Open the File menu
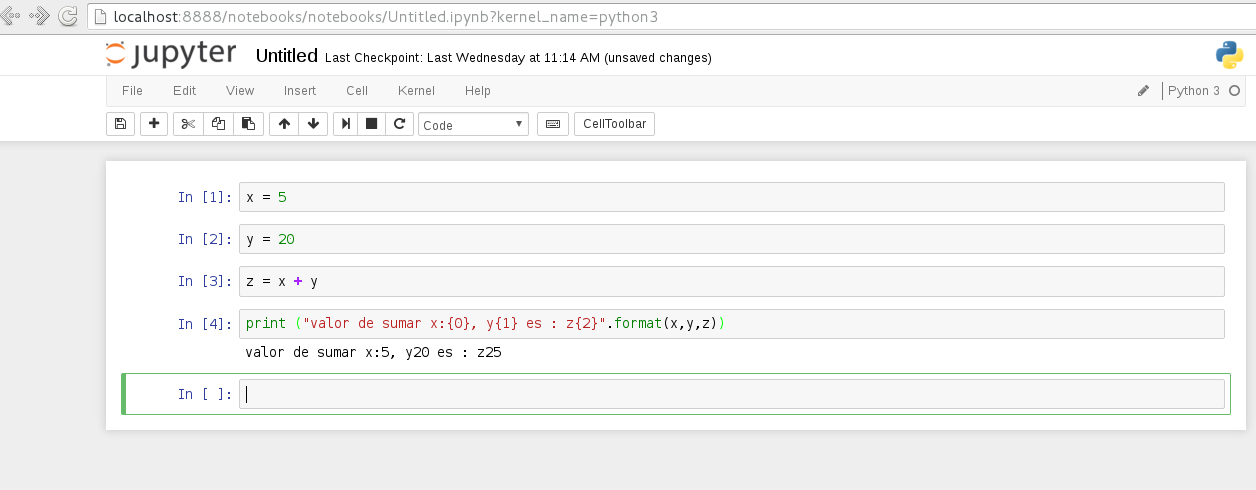The height and width of the screenshot is (490, 1256). (132, 91)
